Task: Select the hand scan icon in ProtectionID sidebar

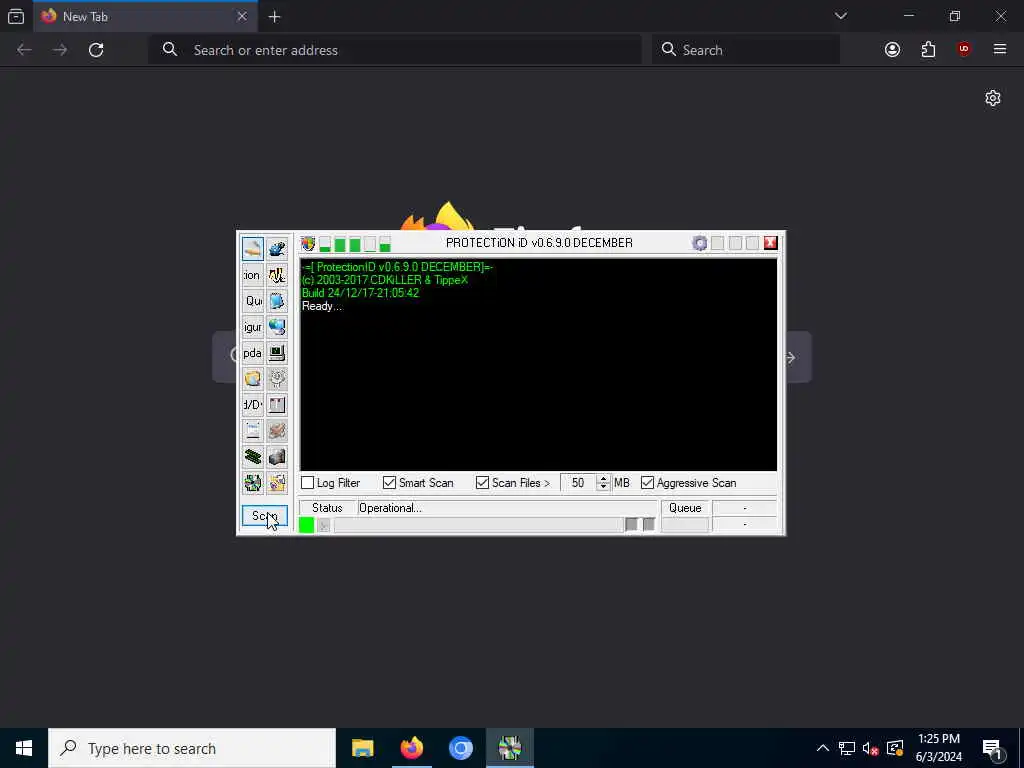Action: [253, 249]
